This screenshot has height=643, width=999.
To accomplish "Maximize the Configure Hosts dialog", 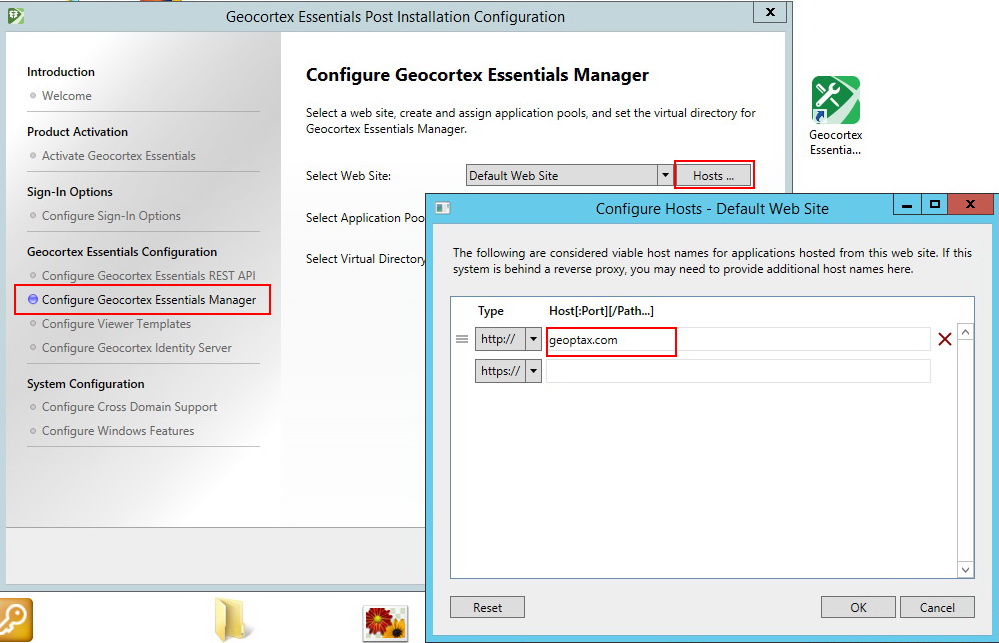I will pyautogui.click(x=935, y=205).
